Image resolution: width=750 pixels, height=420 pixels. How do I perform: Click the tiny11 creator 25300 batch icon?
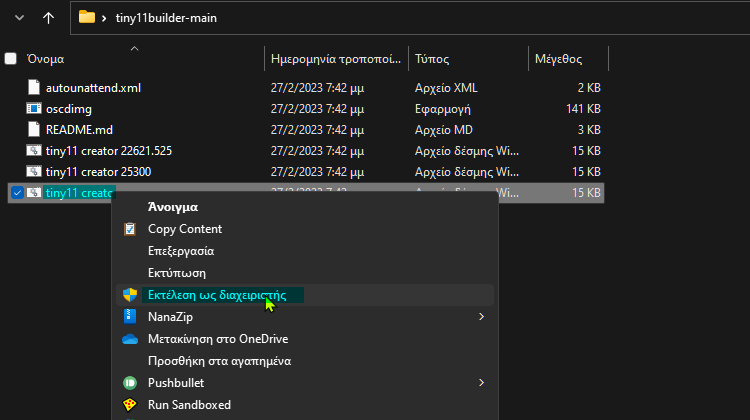[33, 172]
